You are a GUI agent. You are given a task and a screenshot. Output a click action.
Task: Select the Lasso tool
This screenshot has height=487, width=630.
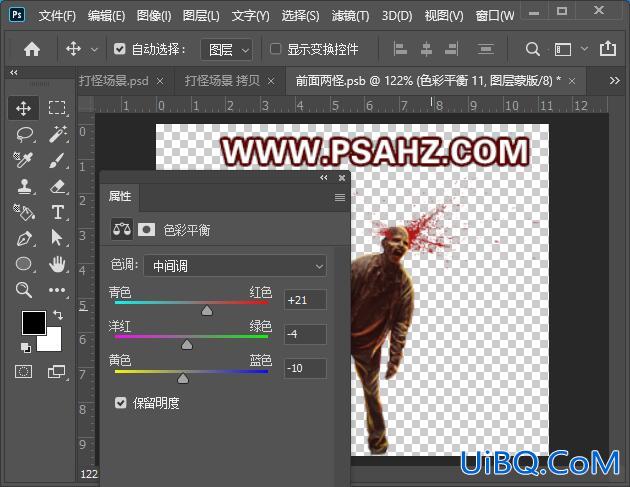(x=24, y=134)
